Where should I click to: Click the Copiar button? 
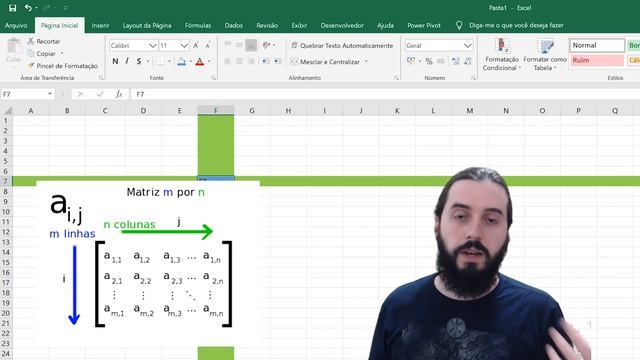(42, 53)
